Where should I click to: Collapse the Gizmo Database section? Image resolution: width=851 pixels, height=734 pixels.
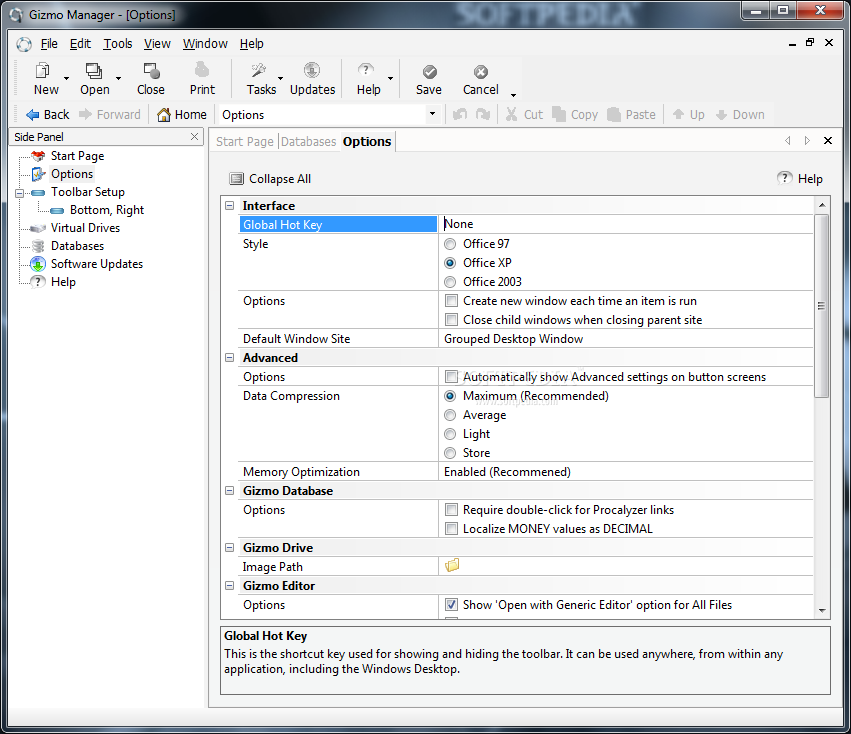pyautogui.click(x=230, y=491)
